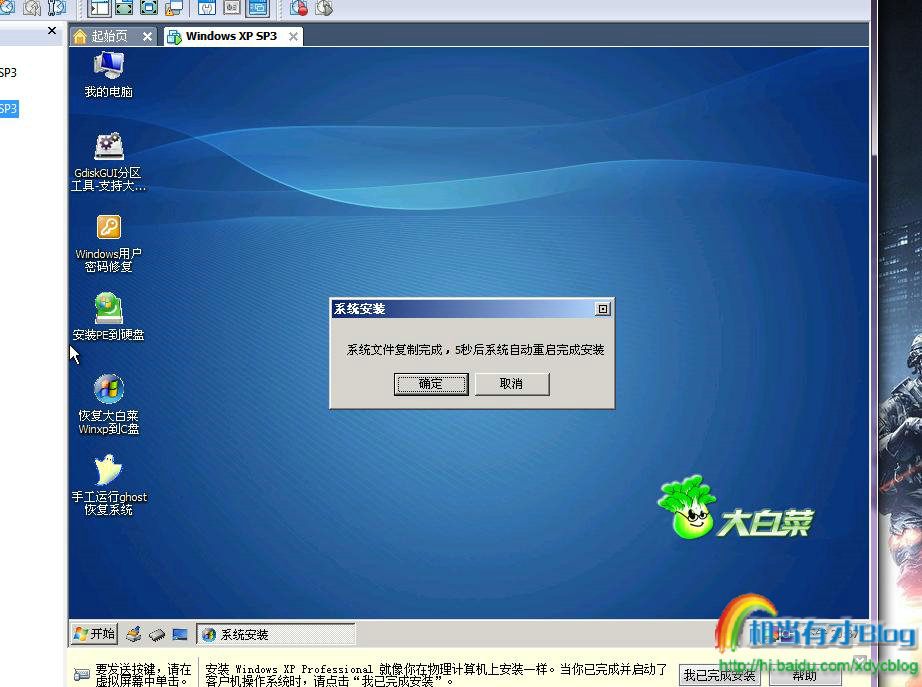Click the printer-like quick launch icon
Screen dimensions: 922x687
pyautogui.click(x=134, y=634)
